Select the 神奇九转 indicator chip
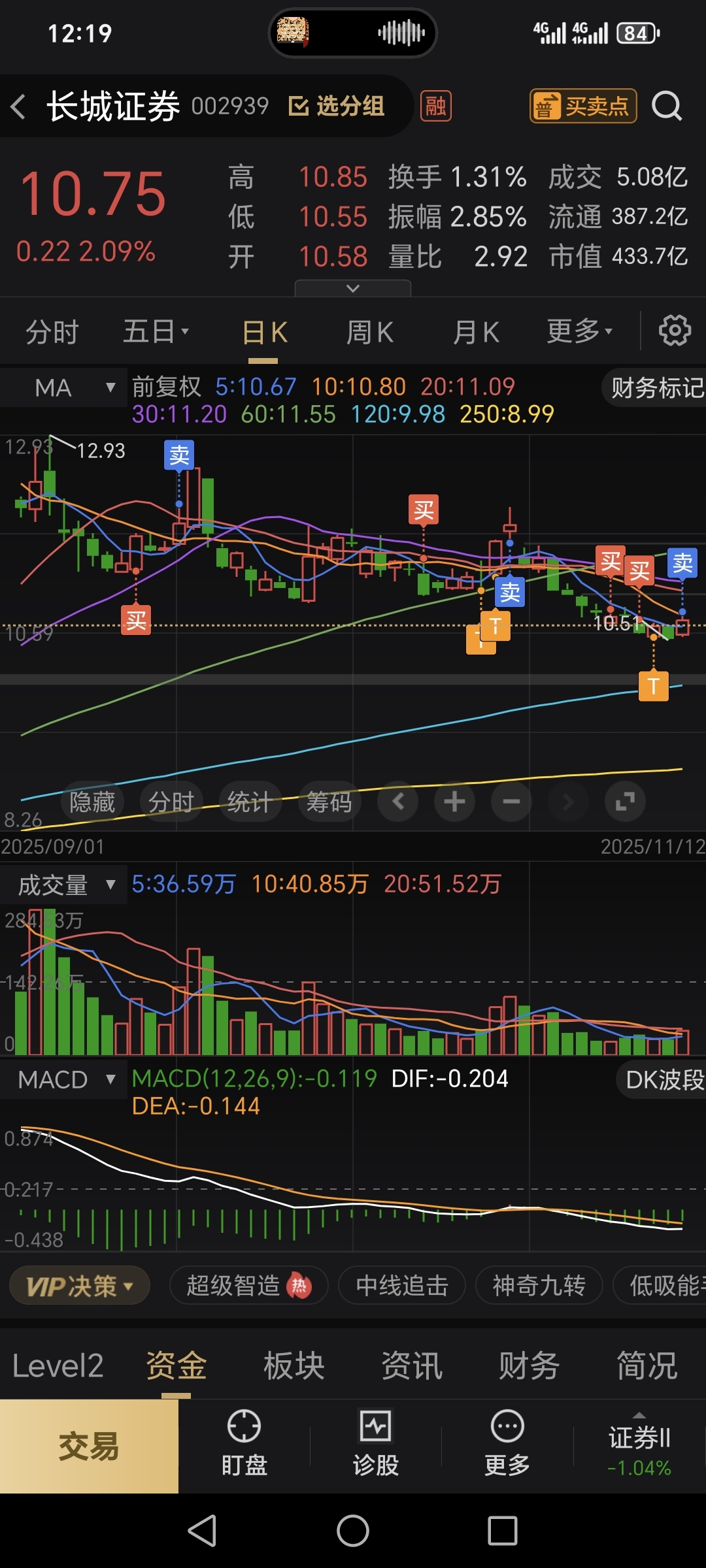Screen dimensions: 706x1568 point(539,1286)
